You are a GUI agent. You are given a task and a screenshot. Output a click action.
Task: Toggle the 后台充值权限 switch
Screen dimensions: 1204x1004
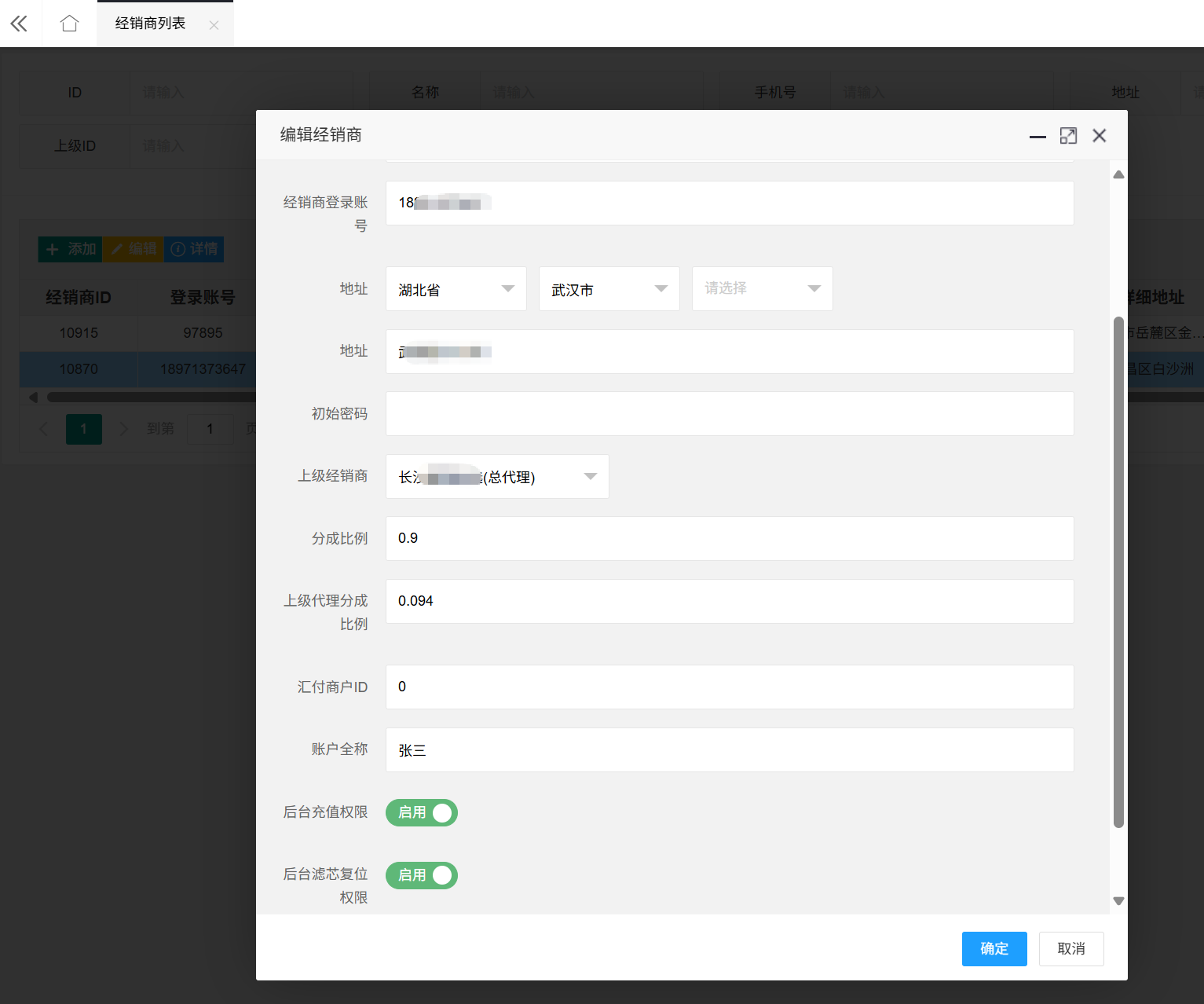pos(422,812)
